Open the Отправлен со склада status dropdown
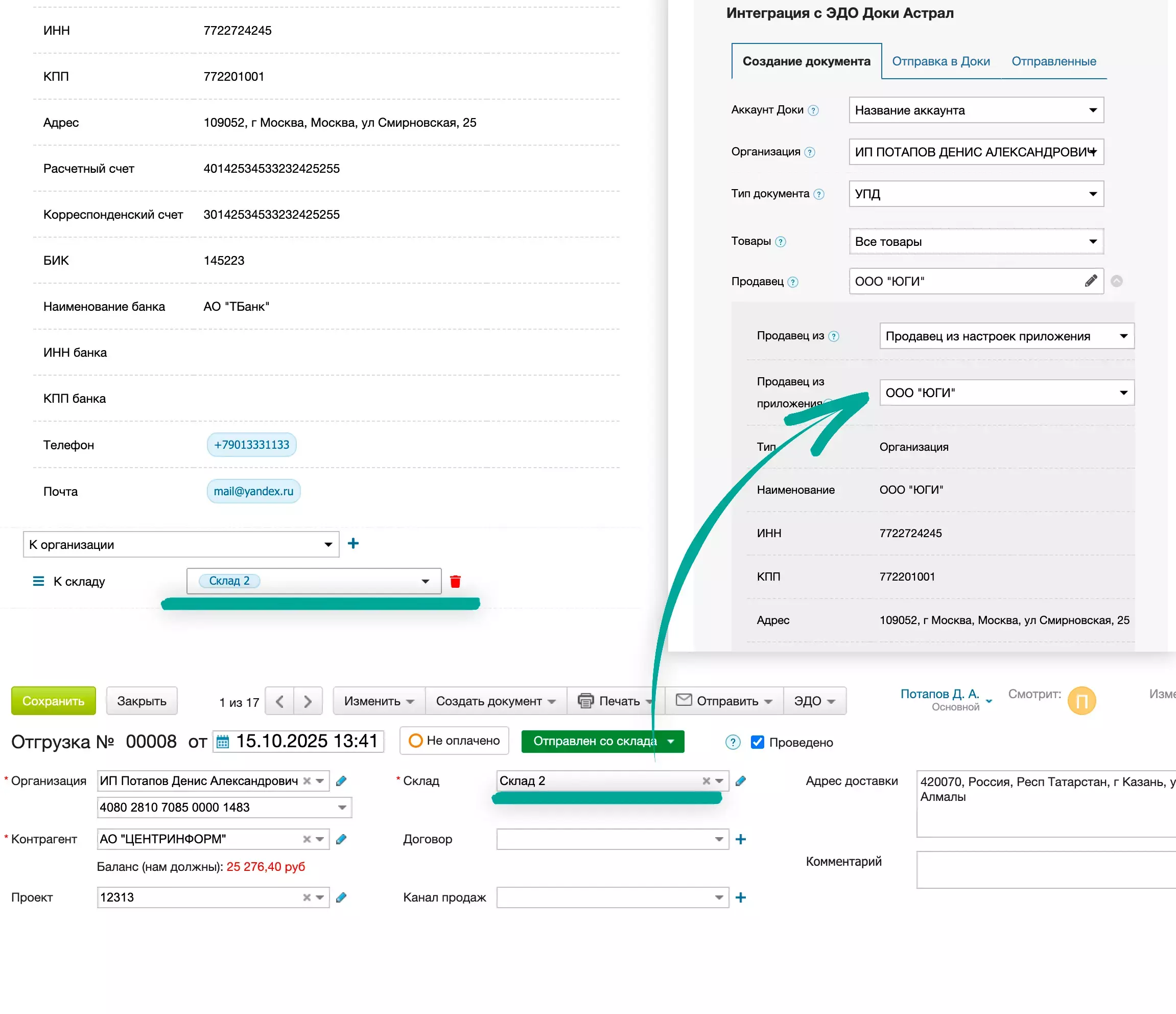Viewport: 1176px width, 1014px height. pos(671,742)
